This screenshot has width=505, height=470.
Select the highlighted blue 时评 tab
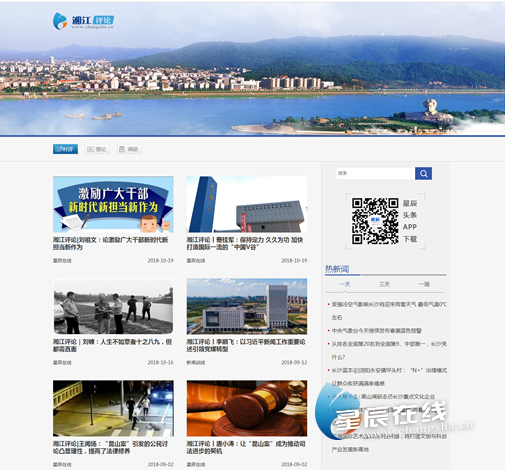[65, 149]
